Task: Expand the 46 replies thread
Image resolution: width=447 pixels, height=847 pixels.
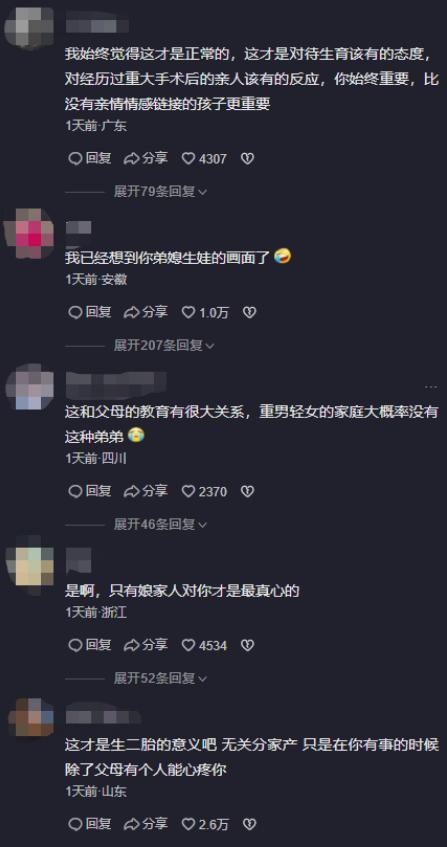Action: pyautogui.click(x=160, y=524)
